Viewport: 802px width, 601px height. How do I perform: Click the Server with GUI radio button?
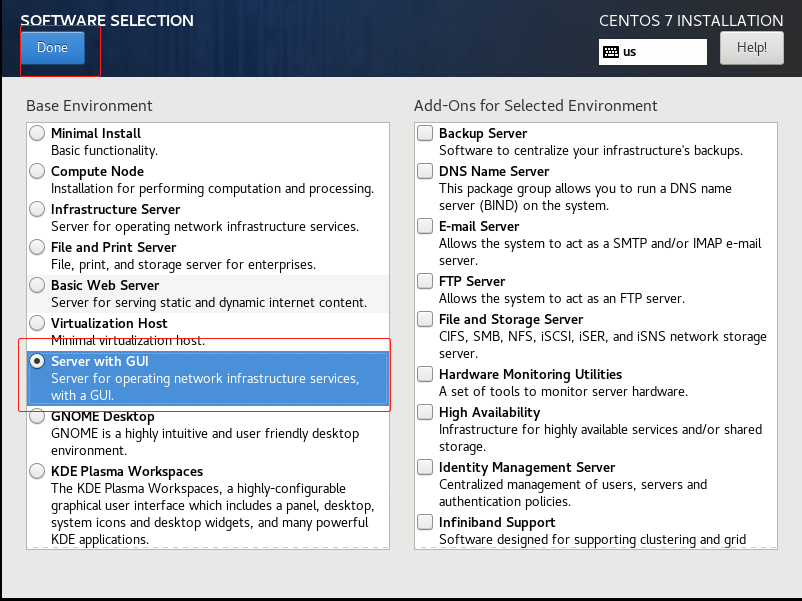(37, 361)
